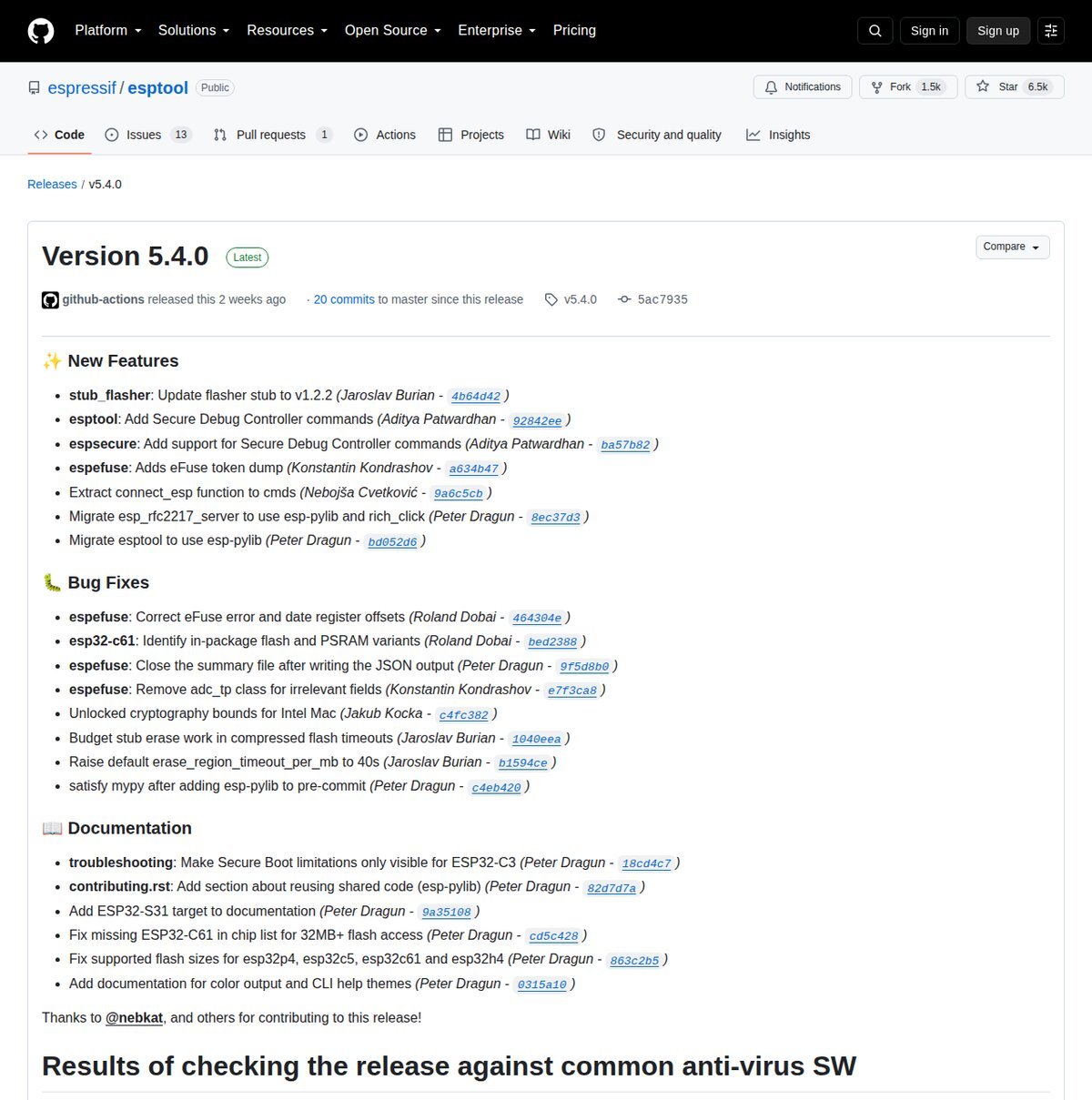Click the Star icon

[983, 86]
